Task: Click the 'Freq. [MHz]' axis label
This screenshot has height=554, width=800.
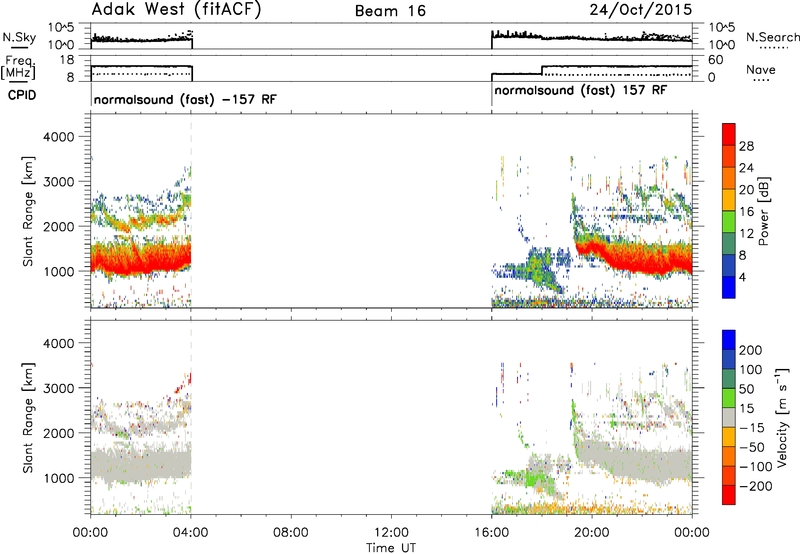Action: point(19,67)
